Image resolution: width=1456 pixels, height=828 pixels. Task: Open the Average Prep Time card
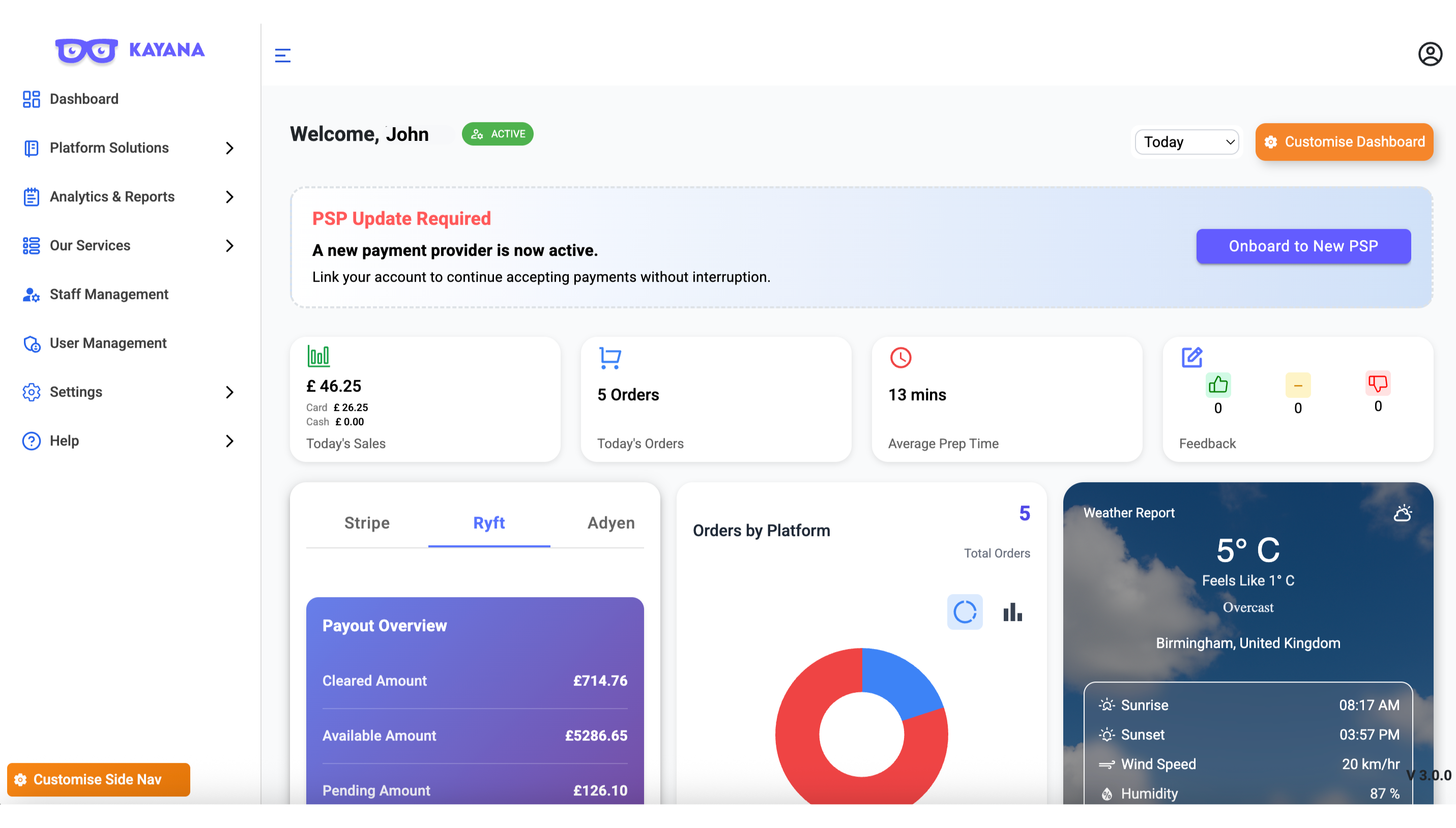coord(1007,399)
